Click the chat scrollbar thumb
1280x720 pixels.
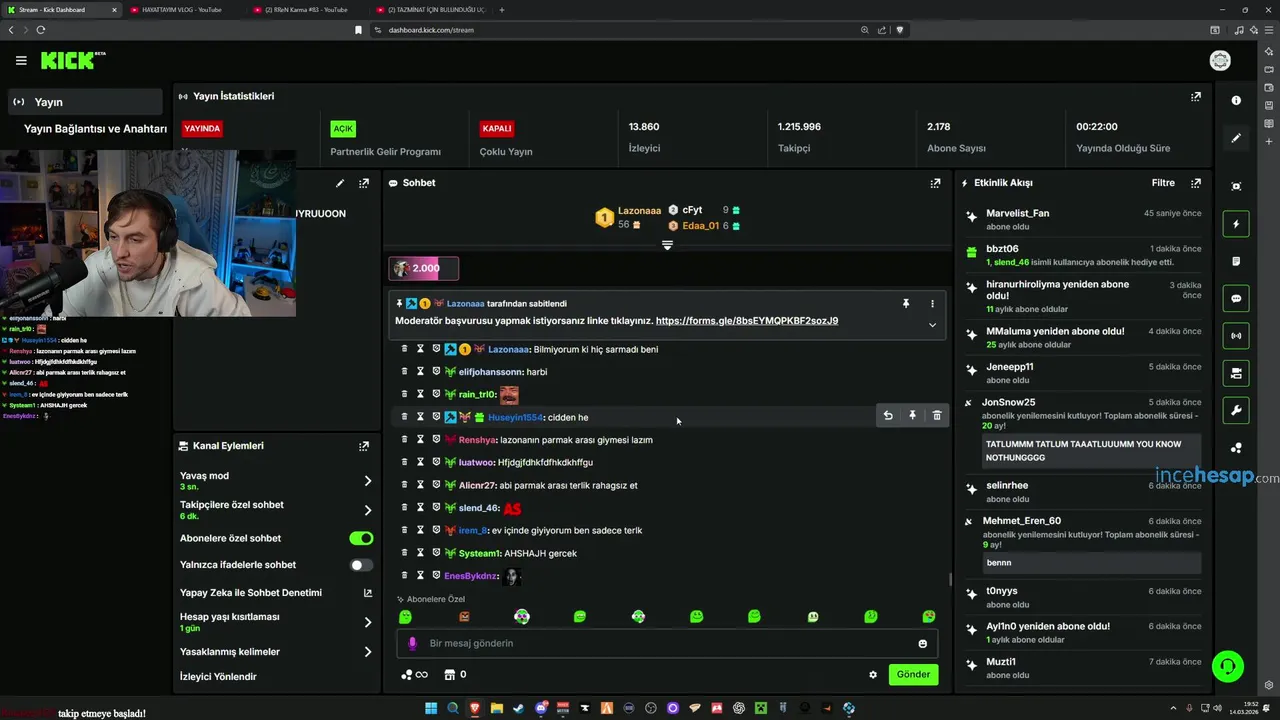[950, 579]
